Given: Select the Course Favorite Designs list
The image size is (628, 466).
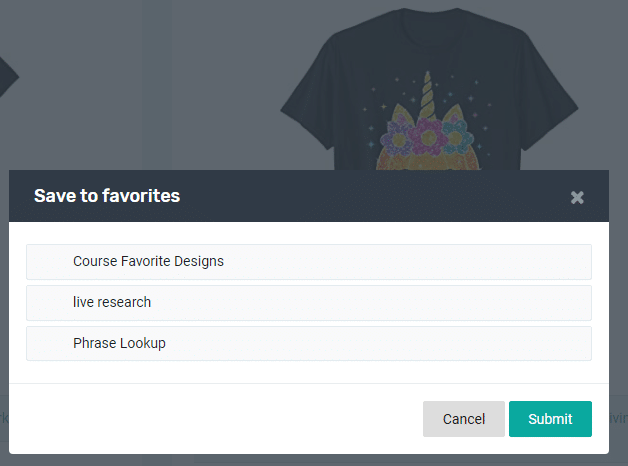Looking at the screenshot, I should 309,262.
